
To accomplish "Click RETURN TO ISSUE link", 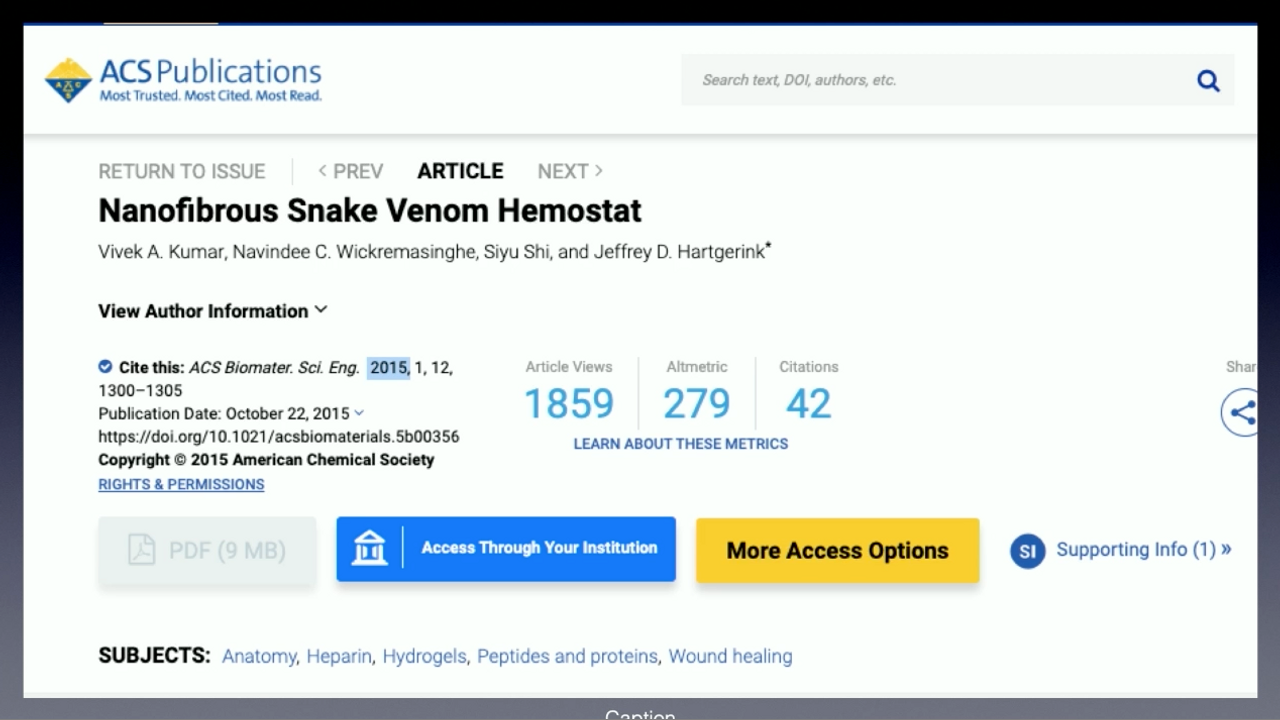I will coord(181,171).
